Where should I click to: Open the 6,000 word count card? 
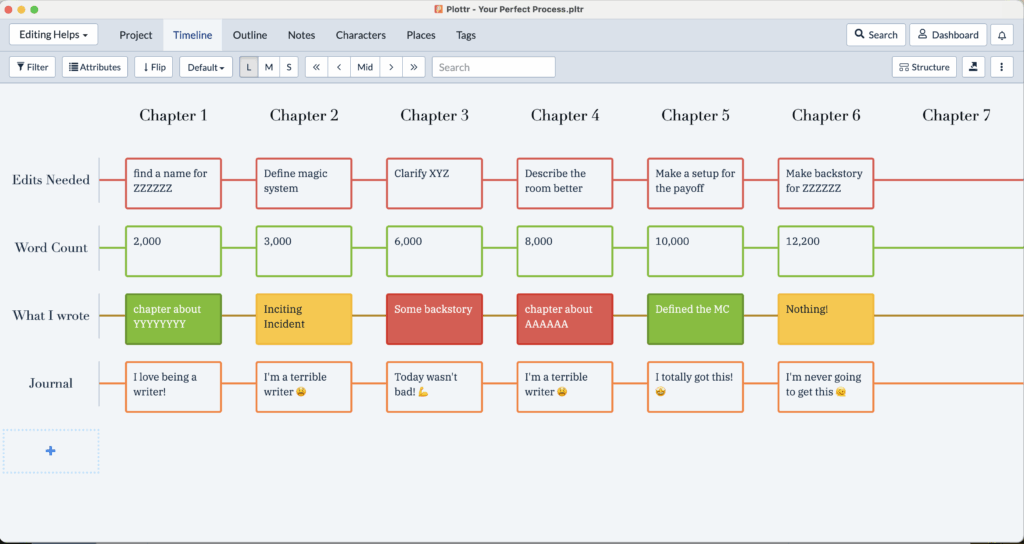(434, 251)
